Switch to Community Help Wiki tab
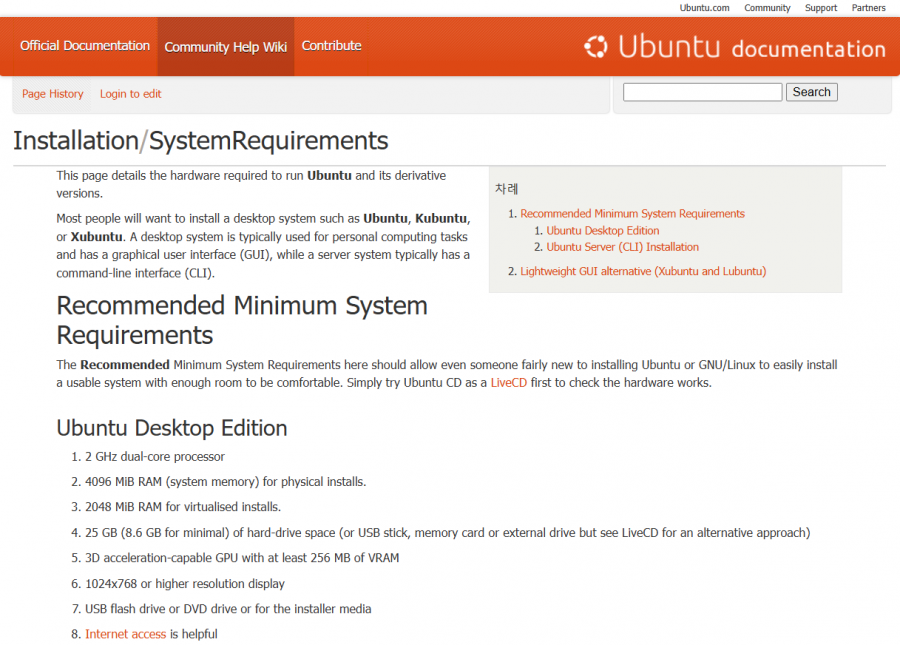This screenshot has width=900, height=645. (x=226, y=47)
